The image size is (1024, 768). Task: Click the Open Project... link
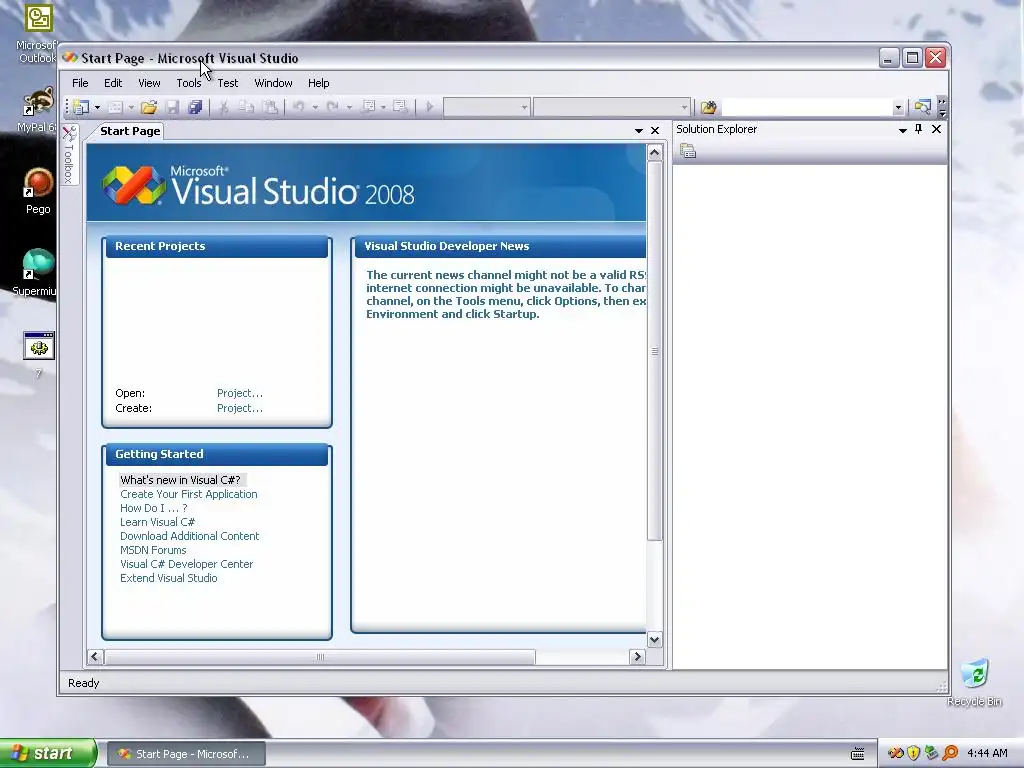[x=240, y=393]
